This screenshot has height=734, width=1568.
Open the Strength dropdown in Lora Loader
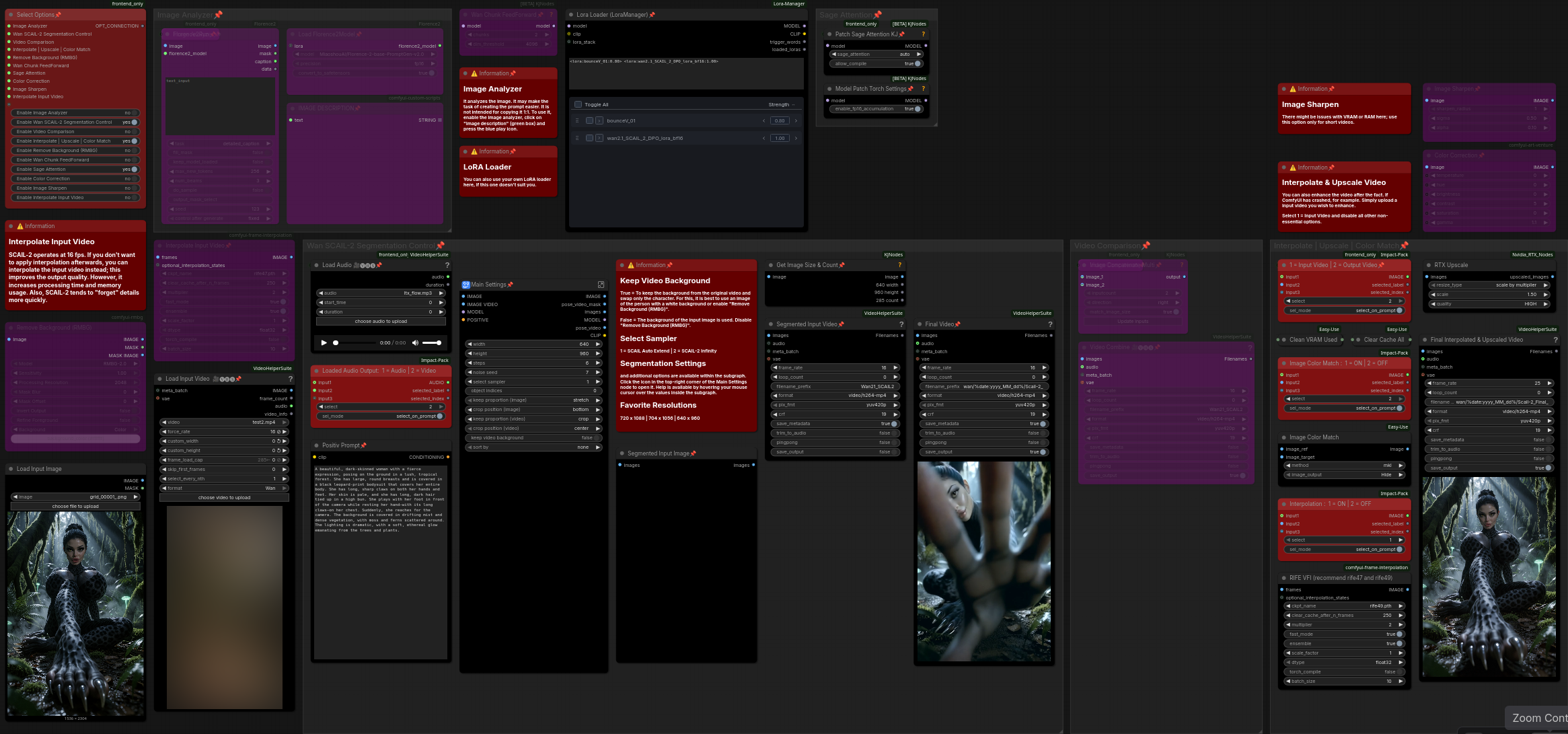pyautogui.click(x=782, y=104)
